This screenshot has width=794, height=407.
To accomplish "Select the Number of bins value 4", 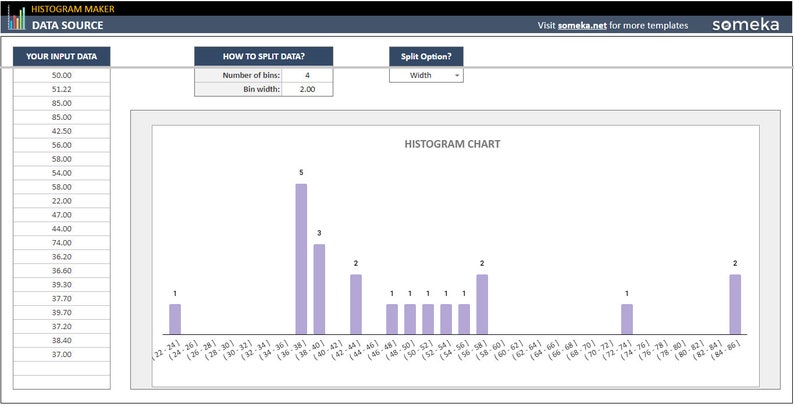I will click(307, 75).
